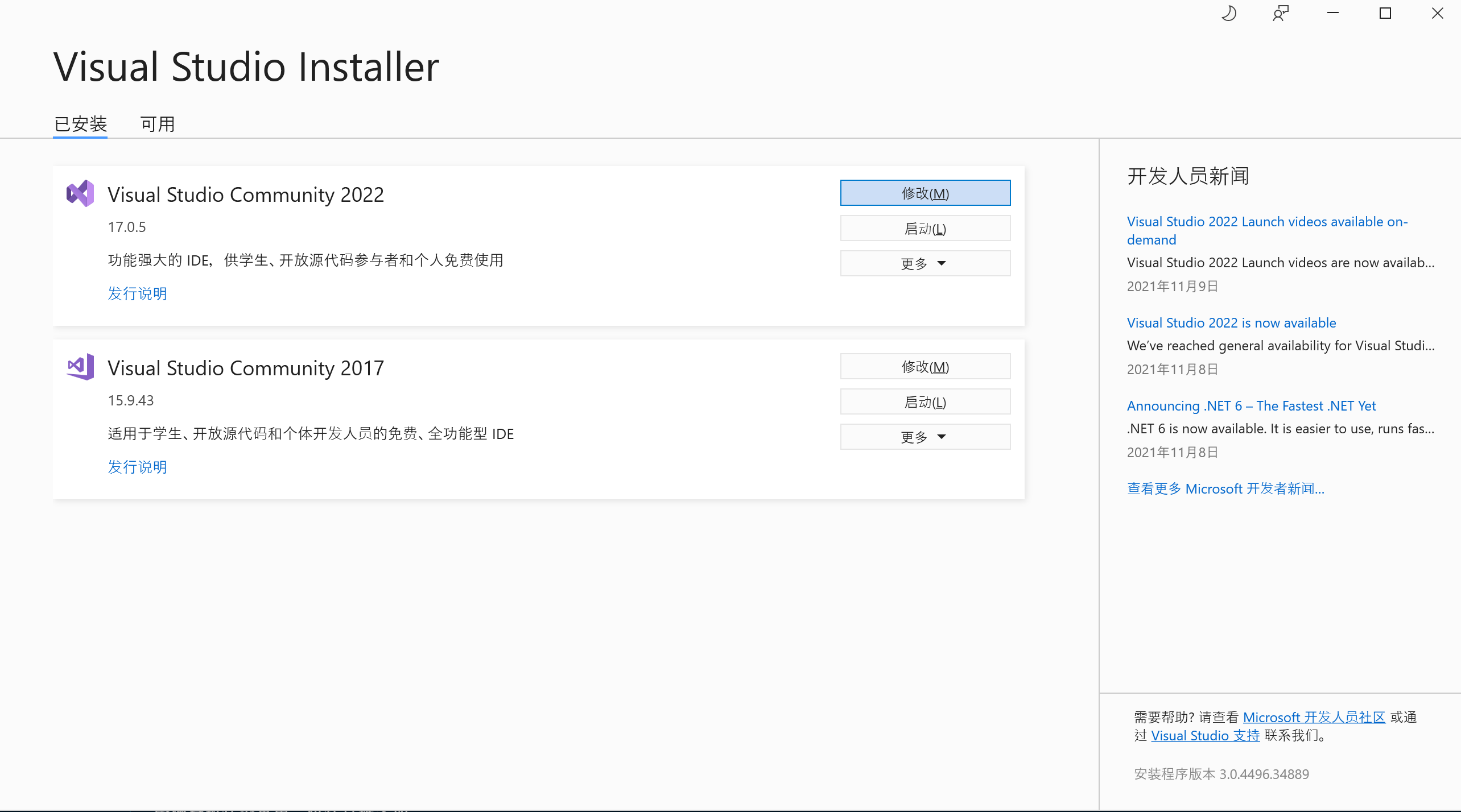Click 启动(L) for Visual Studio Community 2017
Image resolution: width=1461 pixels, height=812 pixels.
point(925,401)
